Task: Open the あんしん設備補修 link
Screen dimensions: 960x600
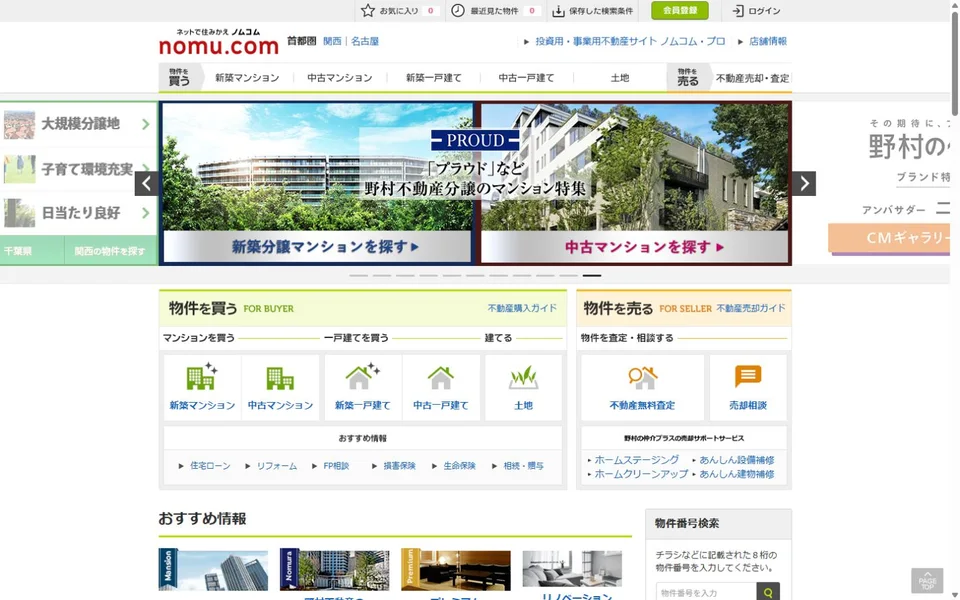Action: coord(737,460)
